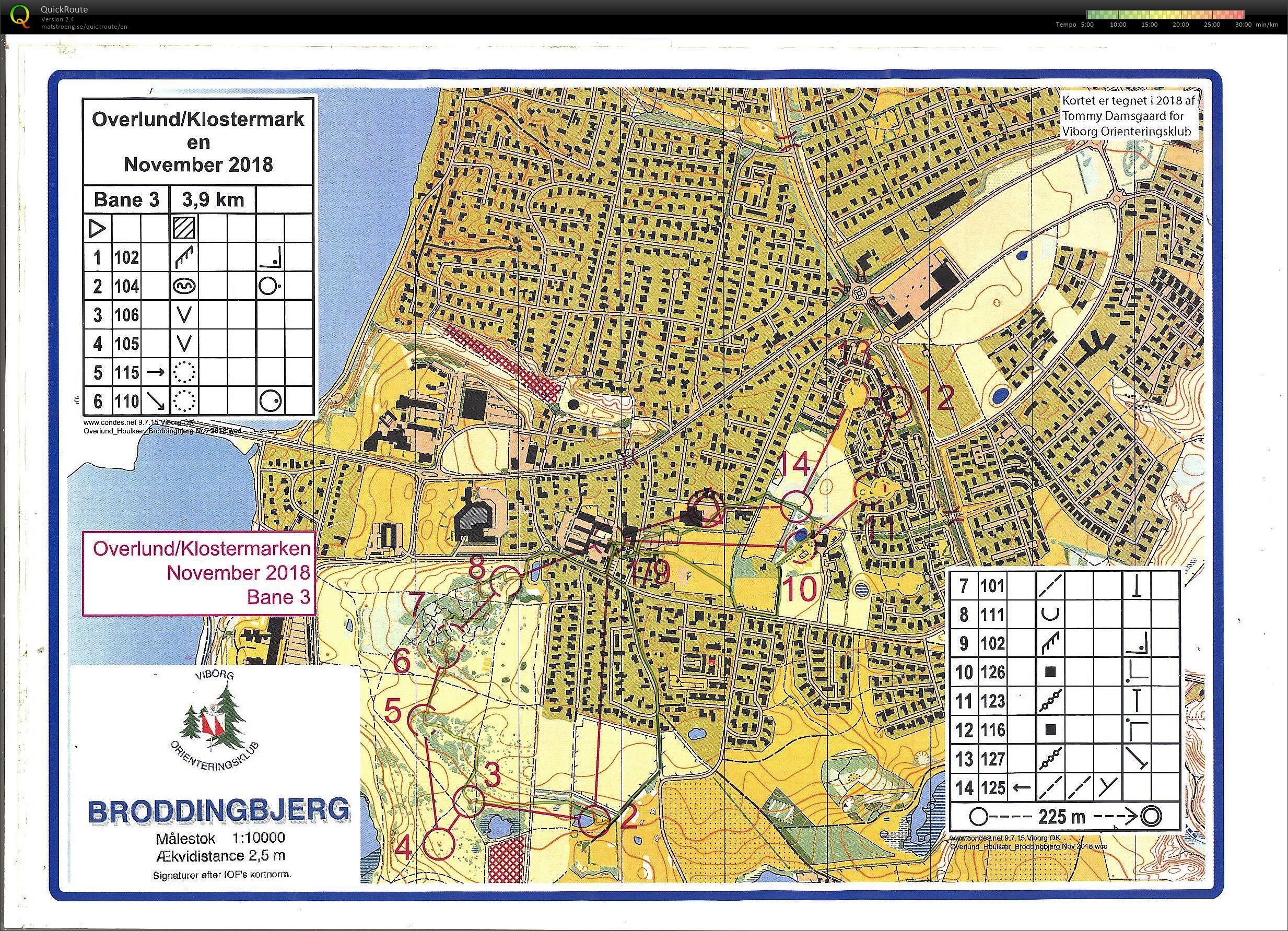Click the pink 'Overlund/Klostermarken' title box
This screenshot has height=931, width=1288.
(199, 573)
